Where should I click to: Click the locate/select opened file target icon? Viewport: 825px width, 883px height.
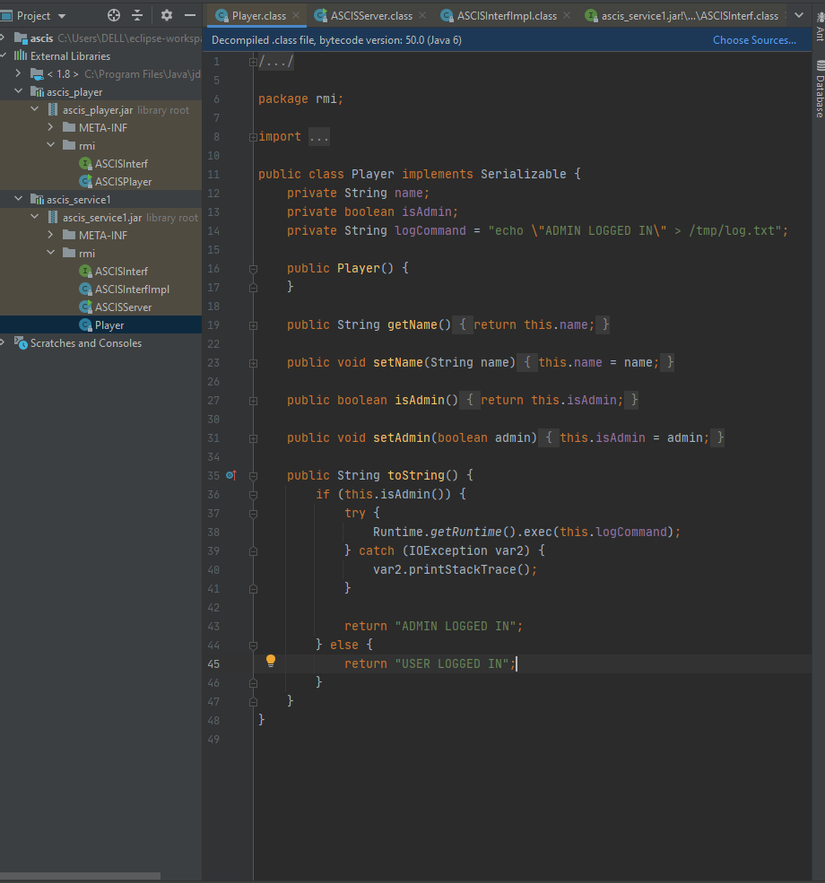[x=113, y=16]
